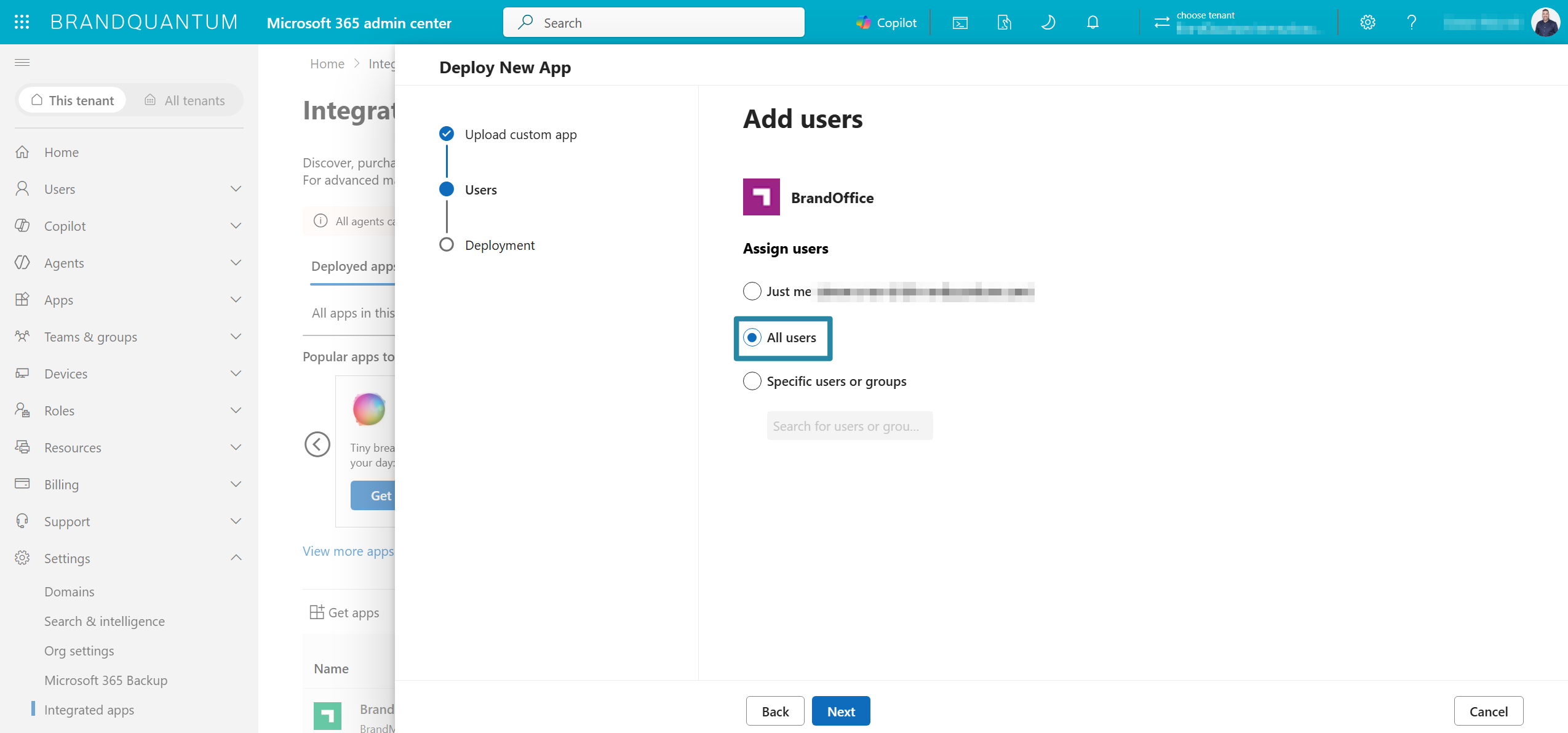
Task: Click previous arrow in popular apps carousel
Action: click(x=317, y=444)
